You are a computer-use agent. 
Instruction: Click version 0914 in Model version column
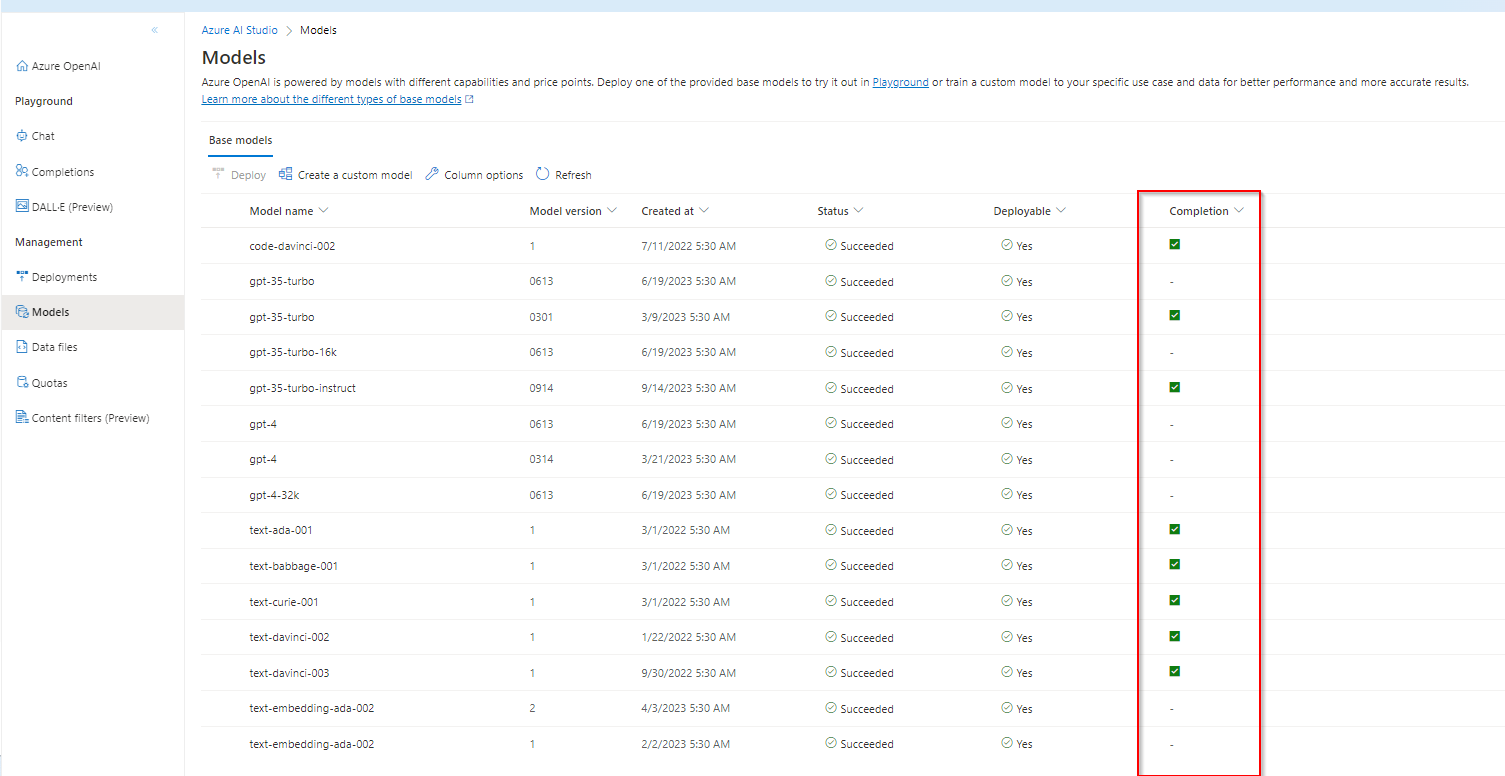541,388
